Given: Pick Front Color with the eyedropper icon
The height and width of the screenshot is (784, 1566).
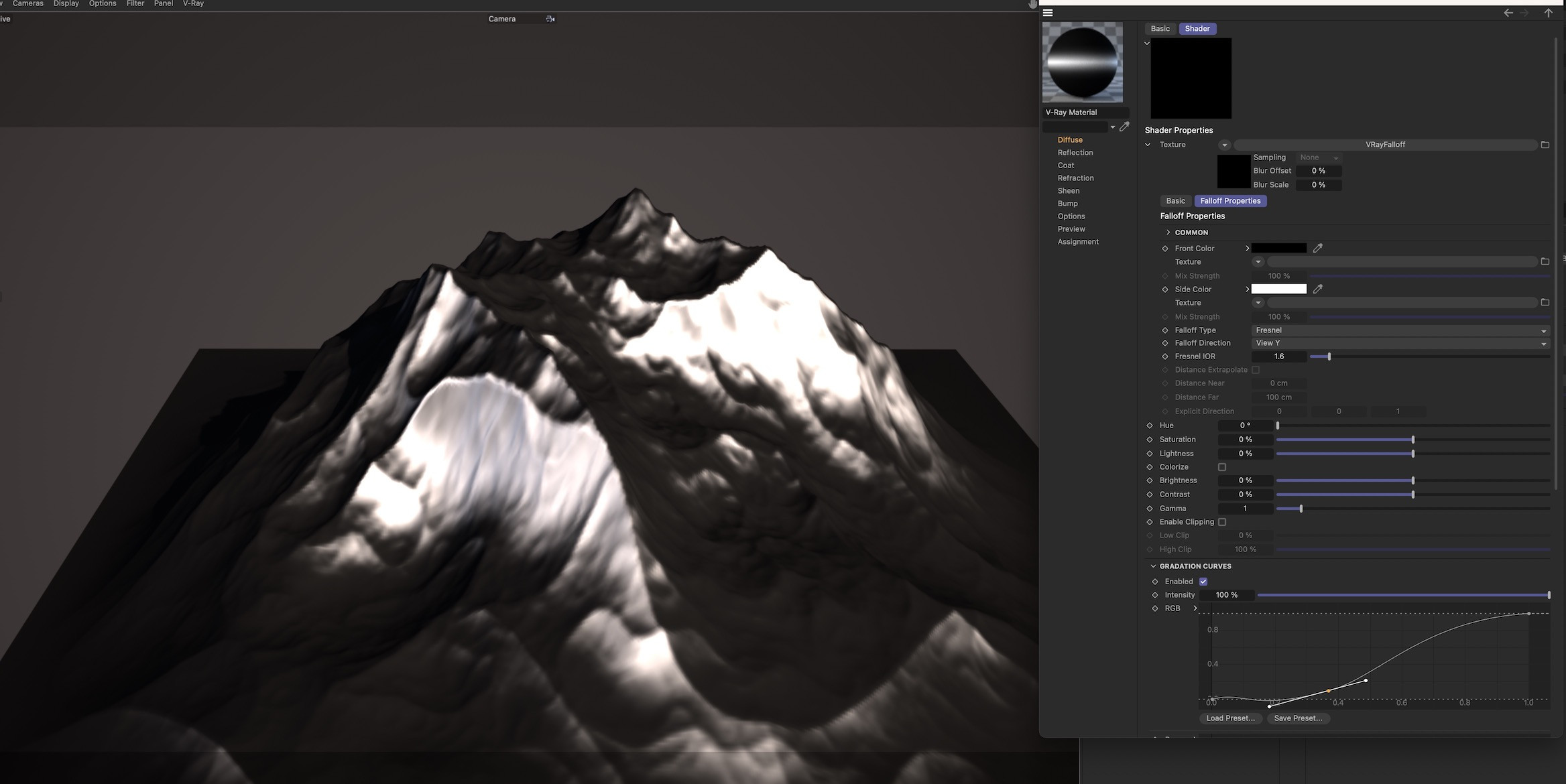Looking at the screenshot, I should [1317, 248].
